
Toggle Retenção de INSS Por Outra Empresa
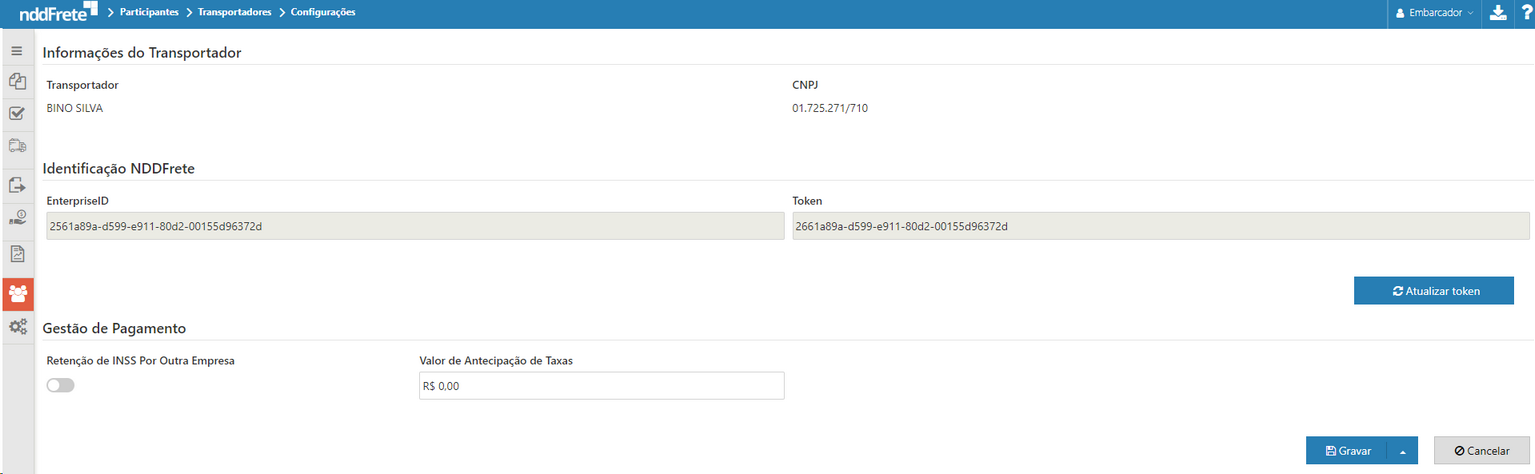60,386
